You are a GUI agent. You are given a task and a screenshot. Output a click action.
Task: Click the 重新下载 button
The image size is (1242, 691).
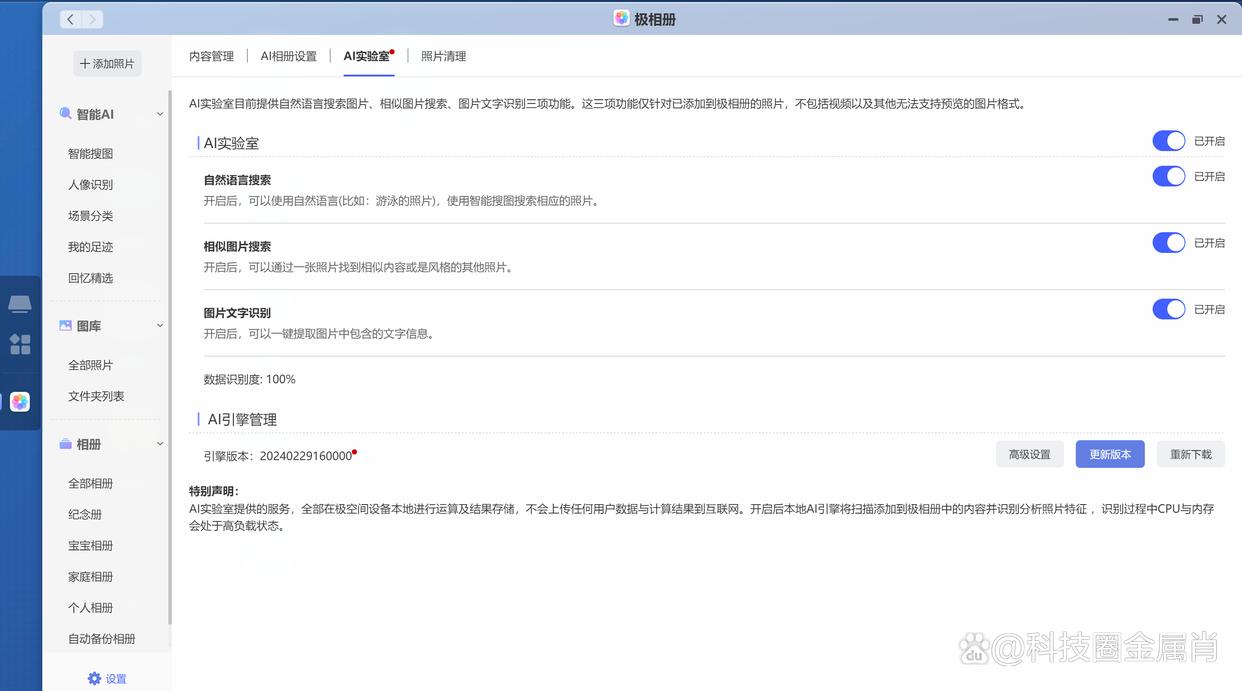click(x=1191, y=454)
